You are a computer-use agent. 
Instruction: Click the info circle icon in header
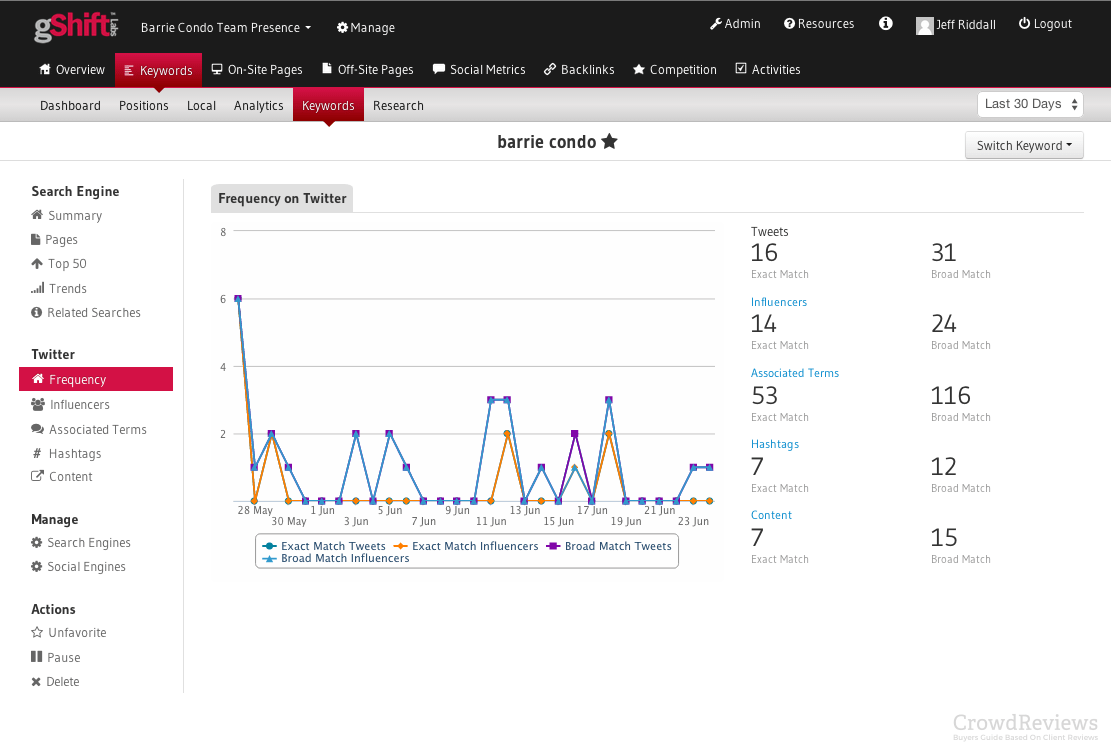coord(885,24)
